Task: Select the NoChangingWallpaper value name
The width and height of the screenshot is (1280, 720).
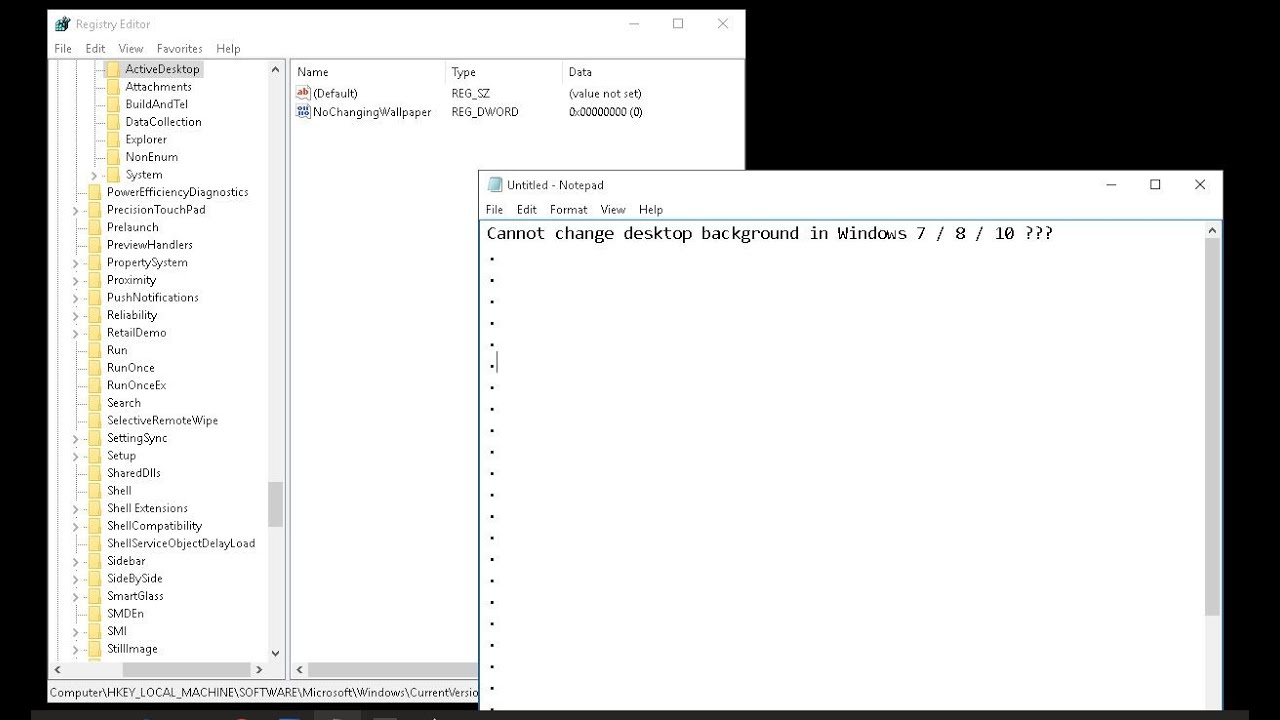Action: 372,112
